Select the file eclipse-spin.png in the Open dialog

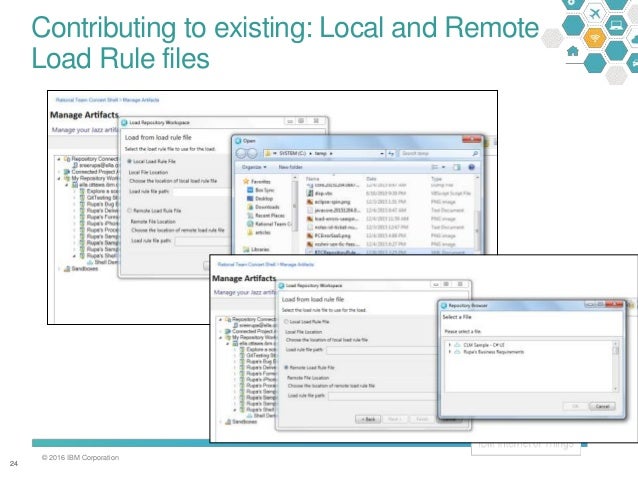click(328, 202)
